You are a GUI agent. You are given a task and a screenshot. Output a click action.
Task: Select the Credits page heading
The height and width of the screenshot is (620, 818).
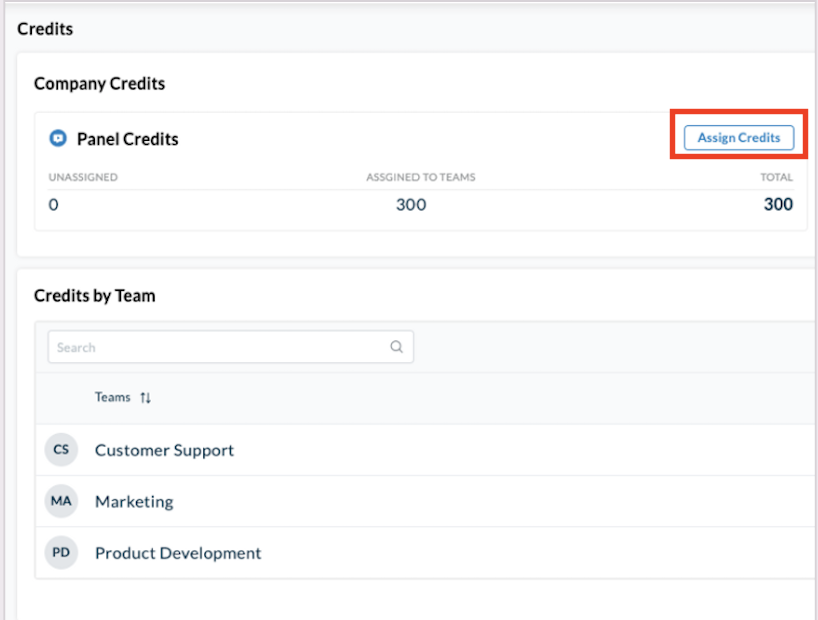tap(44, 29)
